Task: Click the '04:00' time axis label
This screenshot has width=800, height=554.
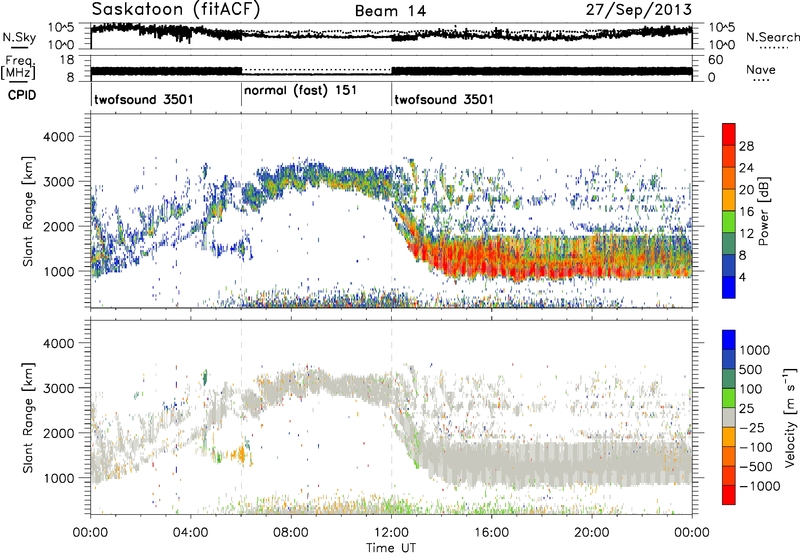Action: pyautogui.click(x=191, y=533)
